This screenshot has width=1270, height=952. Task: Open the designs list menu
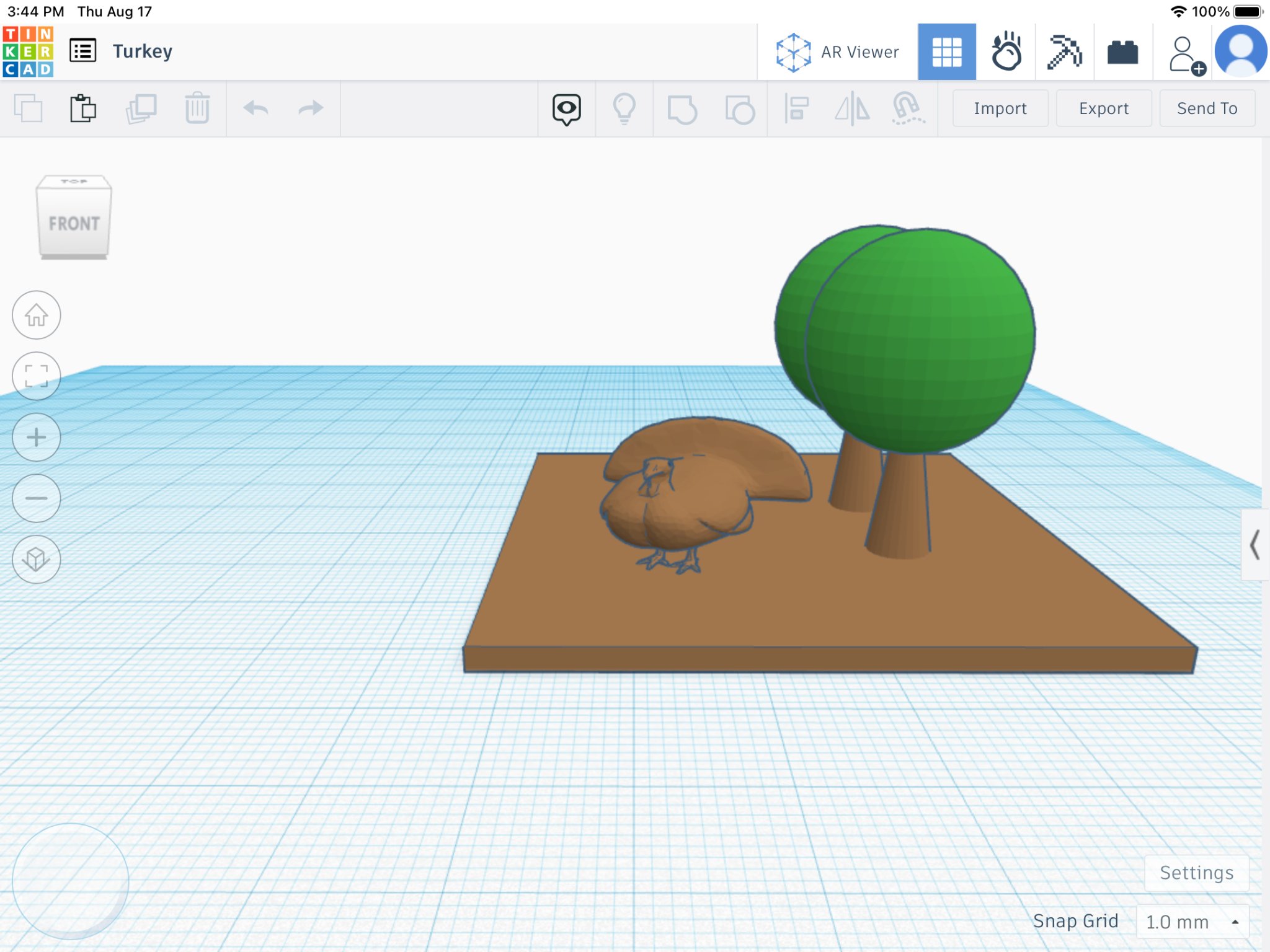83,51
